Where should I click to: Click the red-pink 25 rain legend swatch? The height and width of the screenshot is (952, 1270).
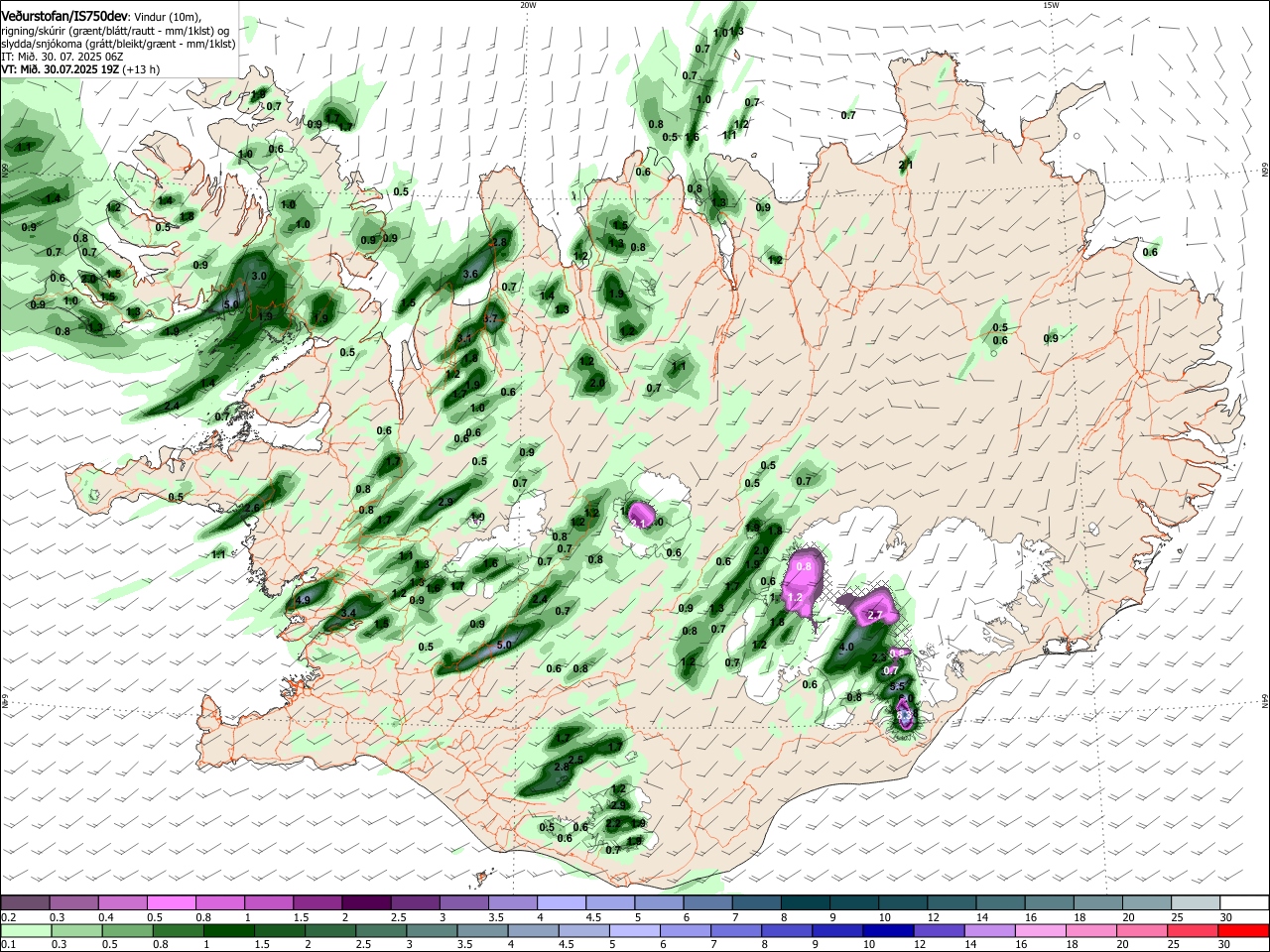pyautogui.click(x=1193, y=930)
